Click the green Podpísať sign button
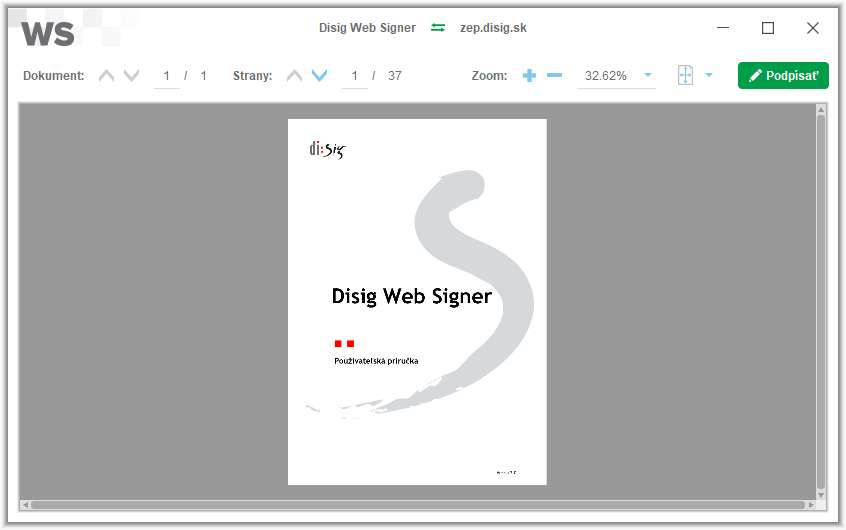This screenshot has width=846, height=530. tap(783, 76)
